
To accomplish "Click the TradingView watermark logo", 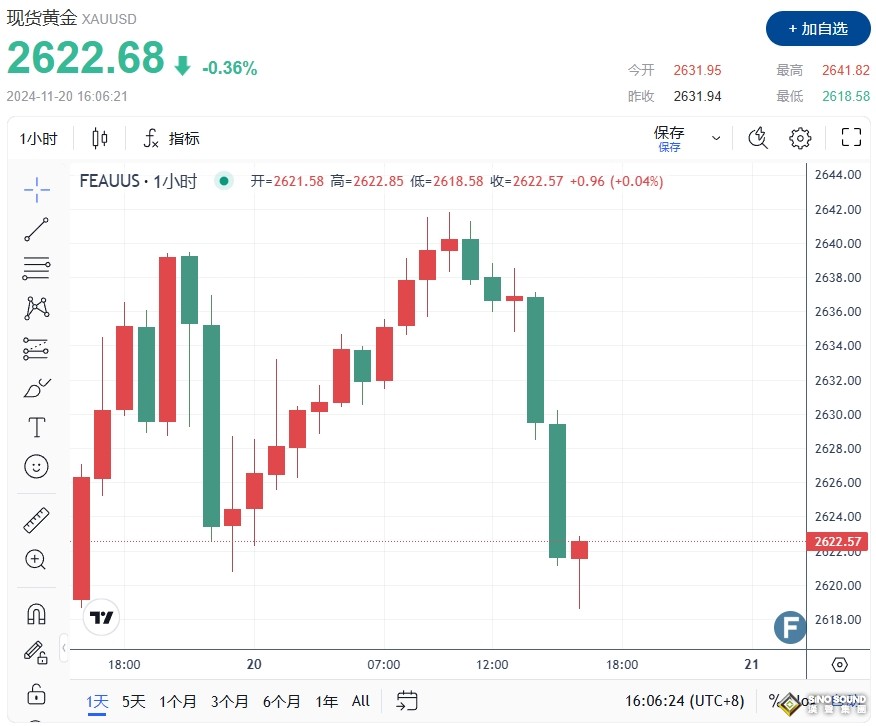I will 101,617.
